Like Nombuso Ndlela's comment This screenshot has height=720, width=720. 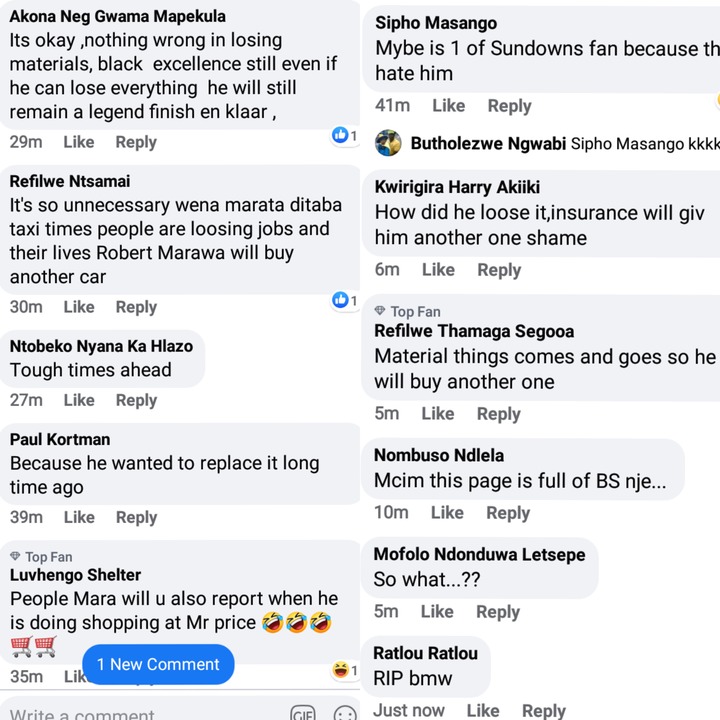(447, 512)
